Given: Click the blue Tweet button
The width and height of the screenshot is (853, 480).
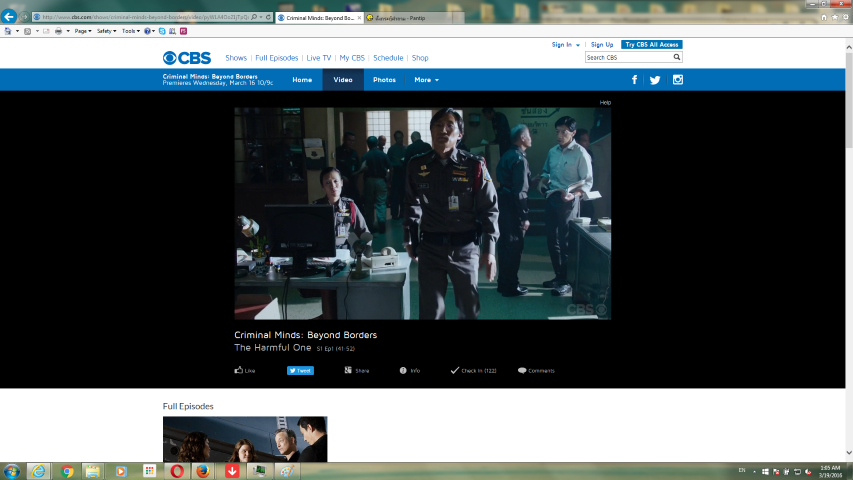Looking at the screenshot, I should pyautogui.click(x=300, y=371).
